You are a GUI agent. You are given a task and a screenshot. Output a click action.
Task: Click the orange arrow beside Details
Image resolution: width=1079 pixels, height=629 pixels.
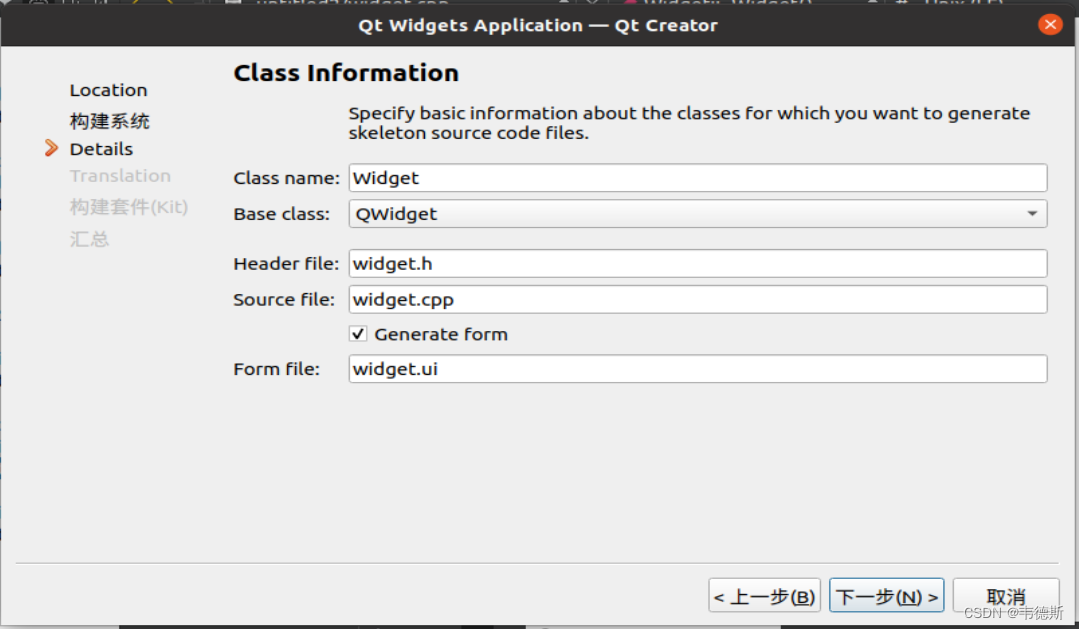click(x=52, y=148)
